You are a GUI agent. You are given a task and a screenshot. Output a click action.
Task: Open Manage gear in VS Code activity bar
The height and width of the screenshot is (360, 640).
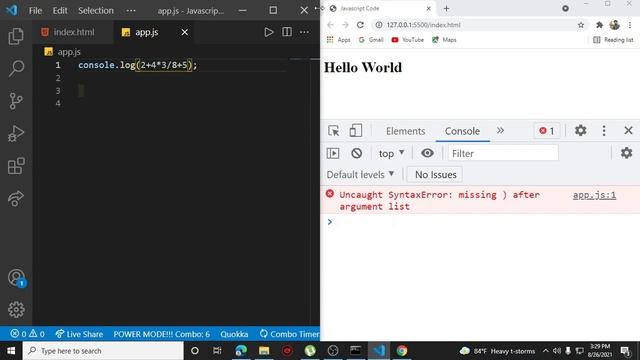(16, 310)
